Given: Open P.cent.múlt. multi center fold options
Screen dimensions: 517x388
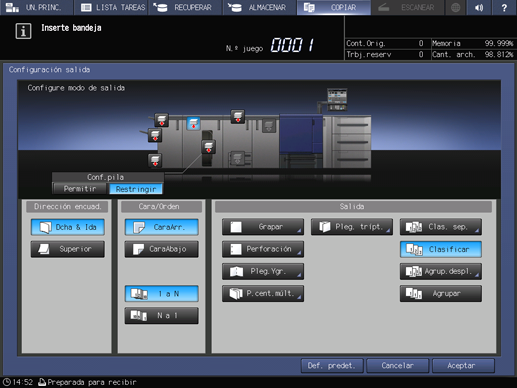Looking at the screenshot, I should pyautogui.click(x=263, y=294).
